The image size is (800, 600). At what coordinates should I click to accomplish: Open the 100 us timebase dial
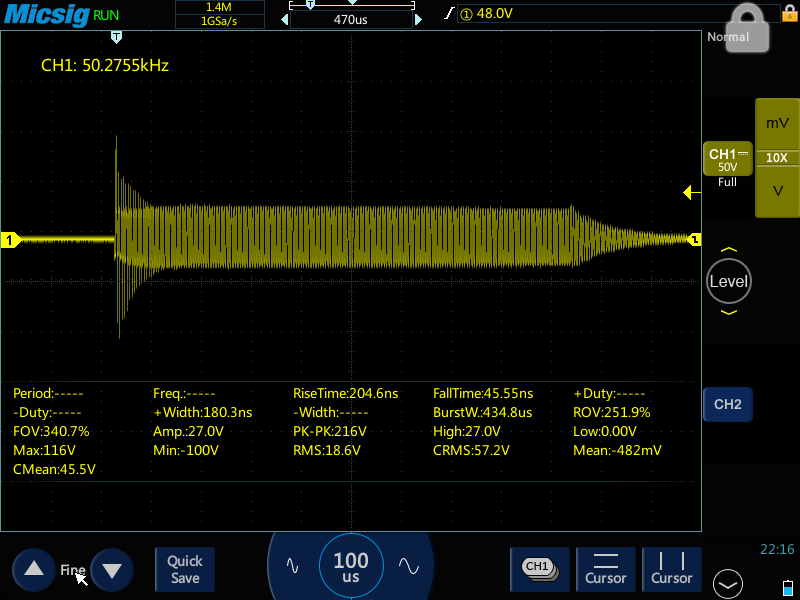point(351,566)
